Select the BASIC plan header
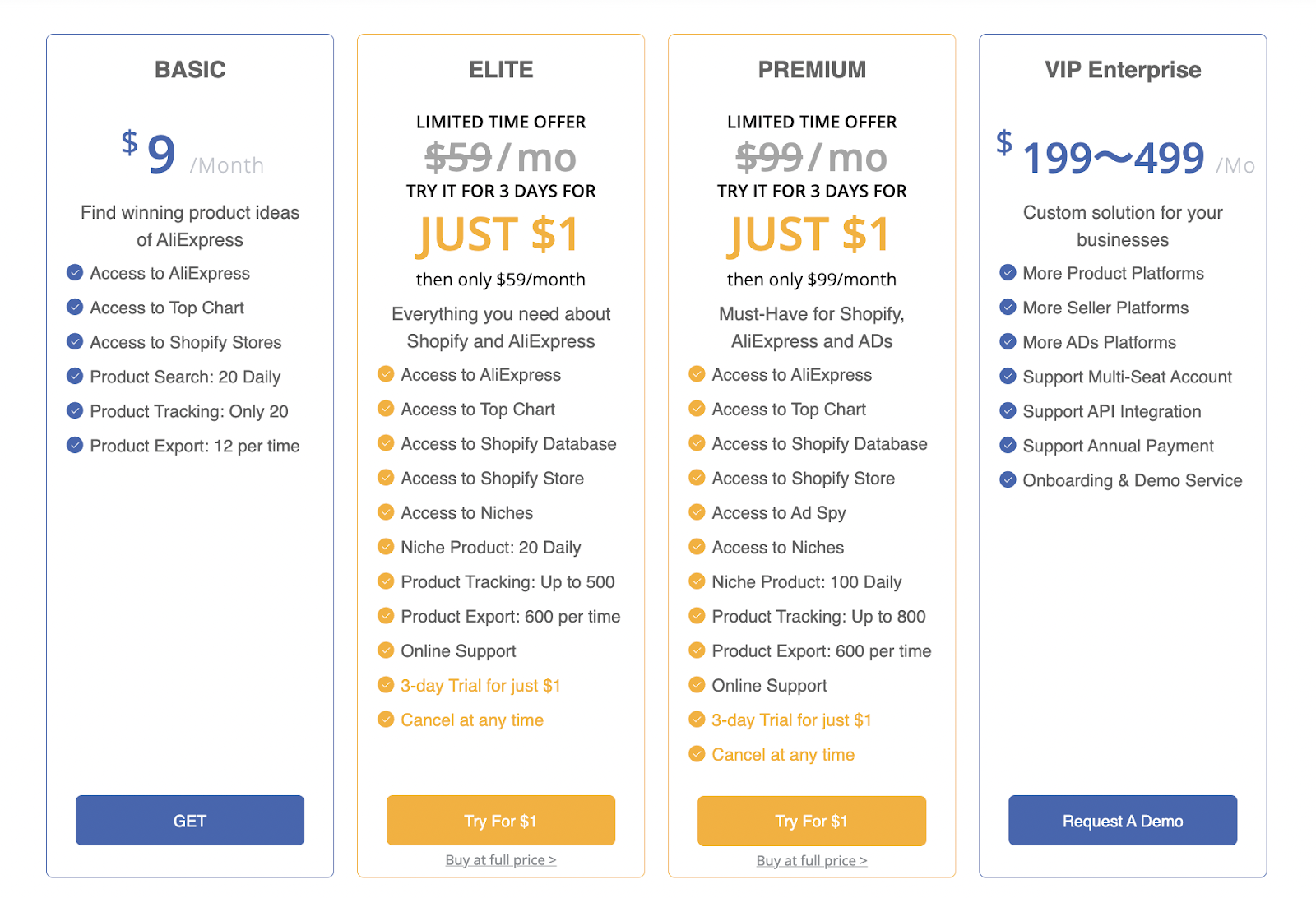Screen dimensions: 1316x898 tap(190, 70)
